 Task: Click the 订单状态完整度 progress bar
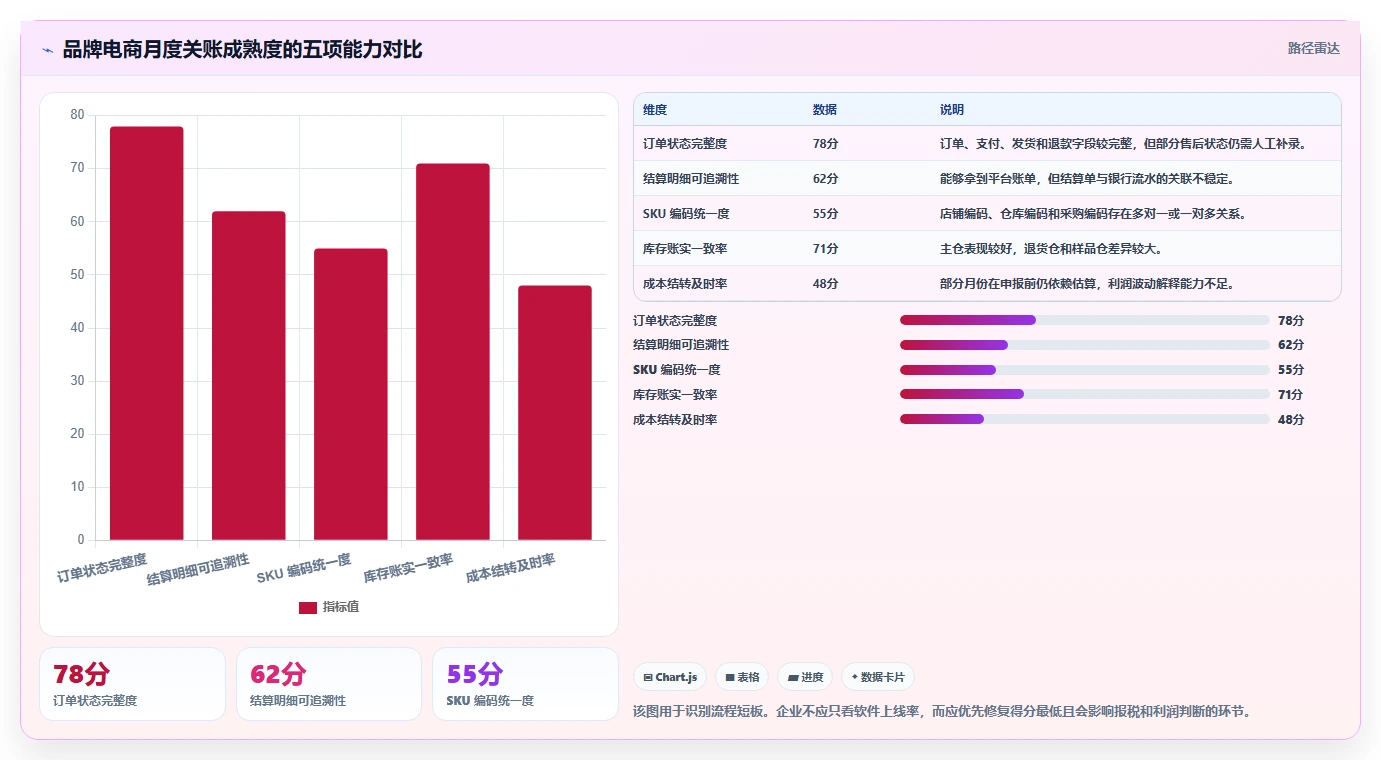click(x=1085, y=320)
